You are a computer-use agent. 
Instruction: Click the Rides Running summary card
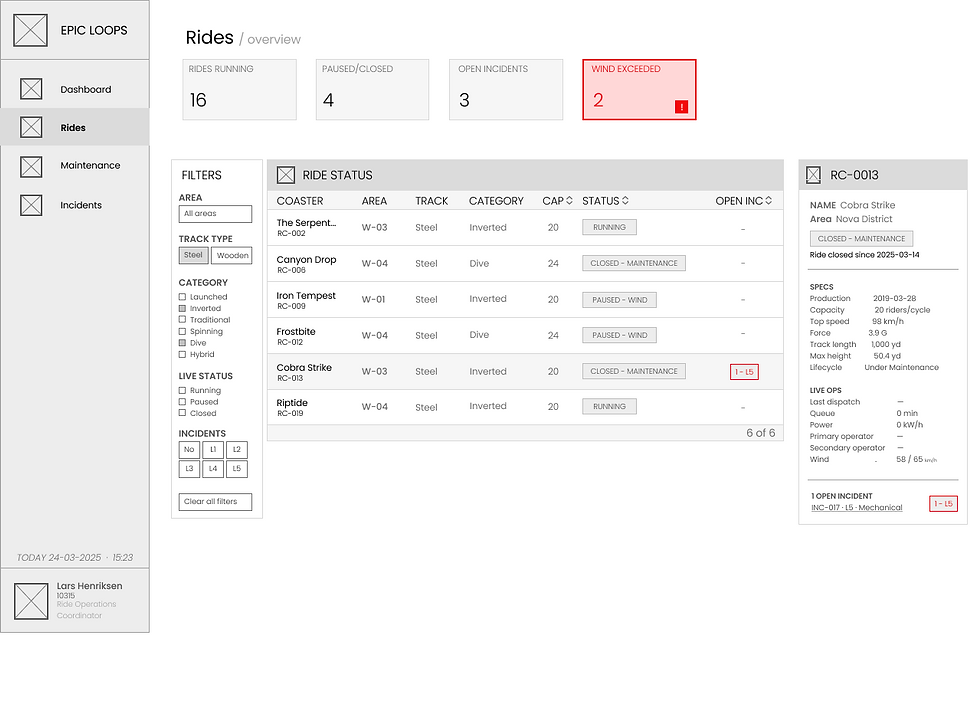(x=239, y=89)
